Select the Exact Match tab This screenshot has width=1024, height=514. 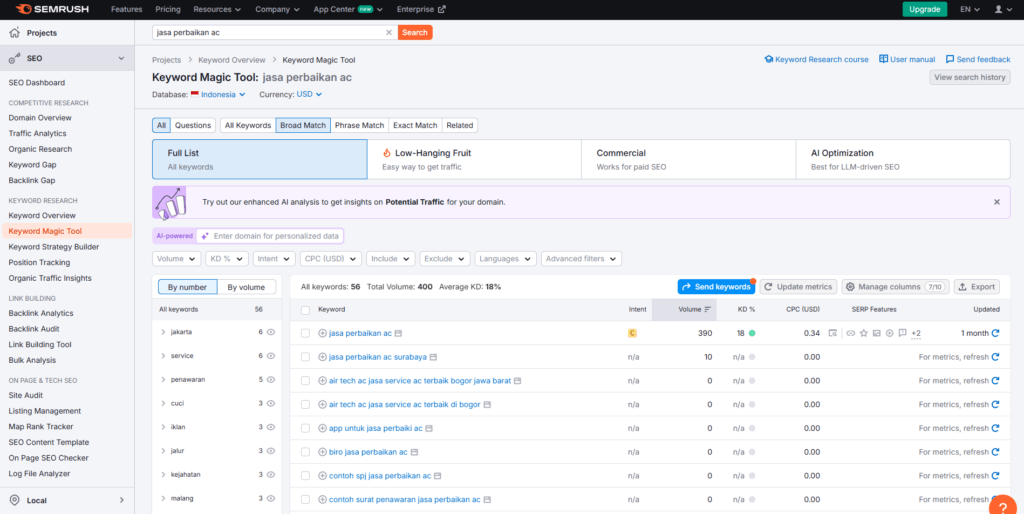(415, 125)
